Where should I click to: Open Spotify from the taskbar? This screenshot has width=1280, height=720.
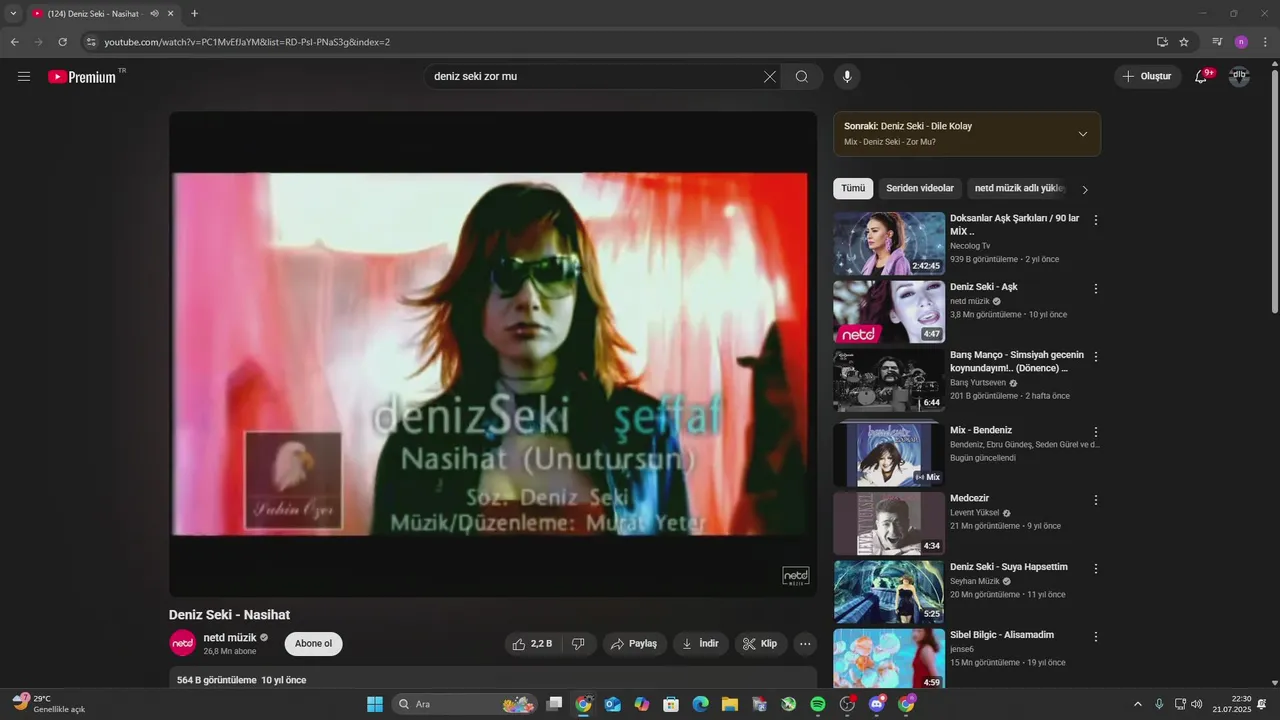pyautogui.click(x=818, y=704)
